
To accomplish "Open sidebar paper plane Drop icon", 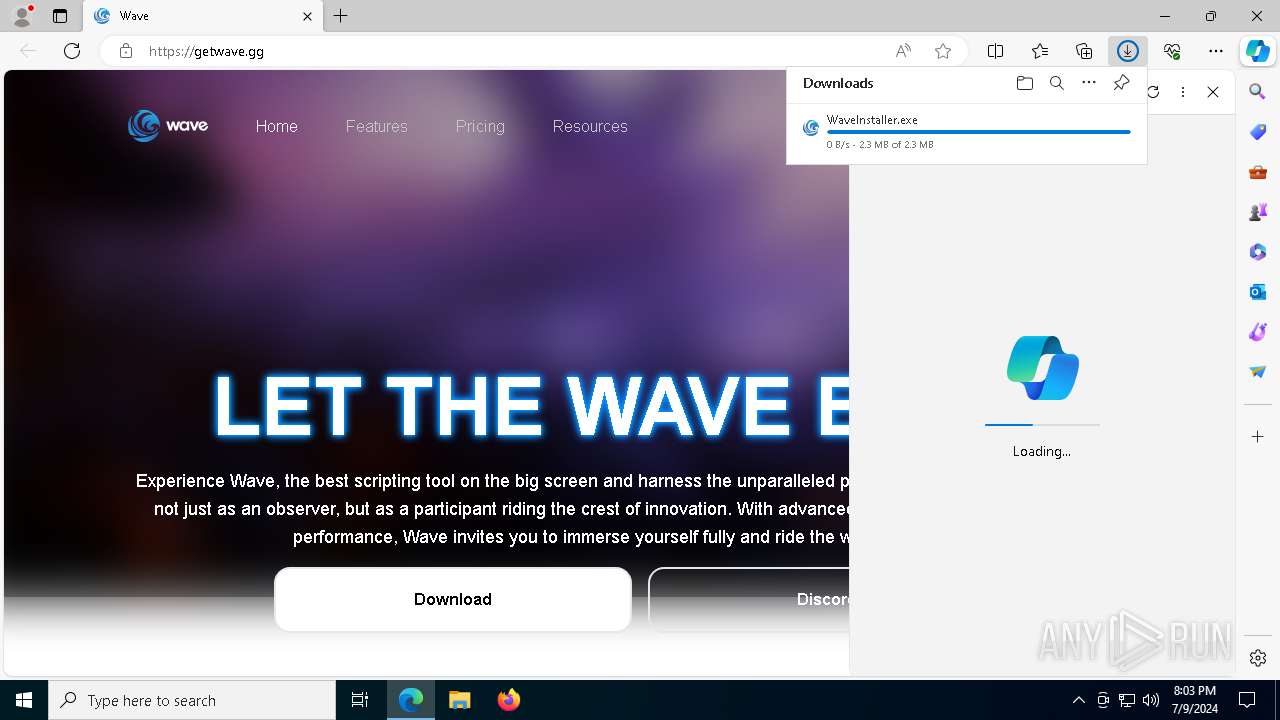I will coord(1258,372).
